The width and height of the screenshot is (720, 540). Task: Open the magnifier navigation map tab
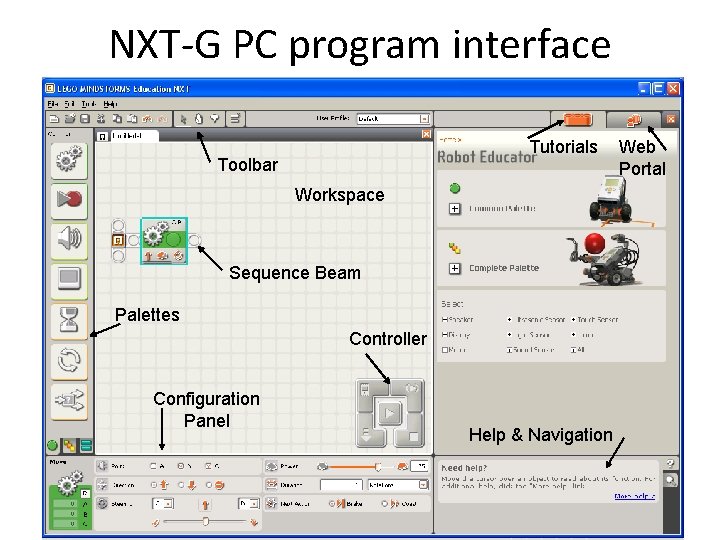click(670, 480)
